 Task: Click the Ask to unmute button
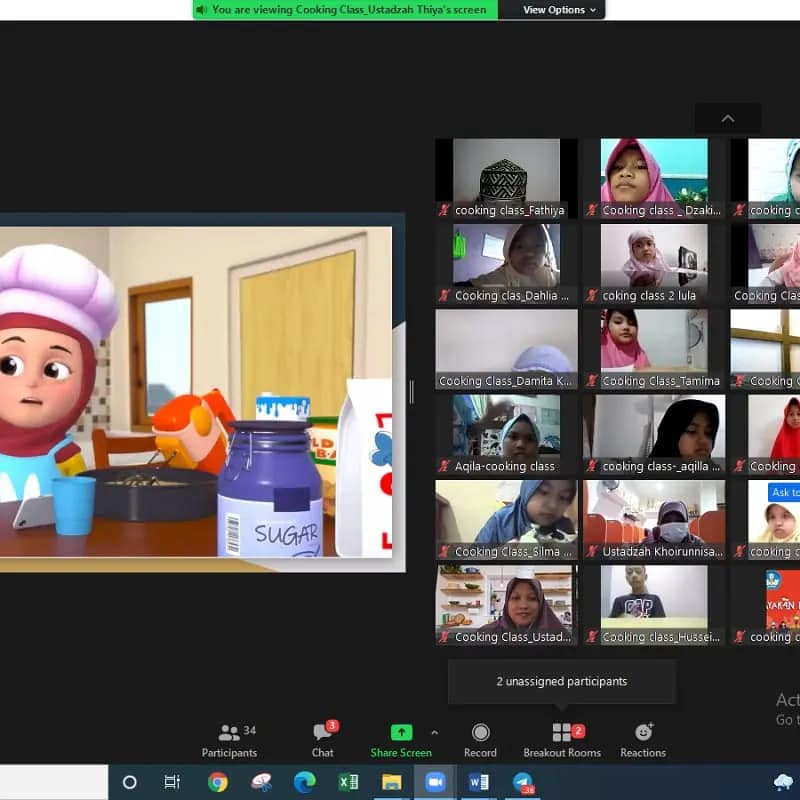(x=784, y=492)
